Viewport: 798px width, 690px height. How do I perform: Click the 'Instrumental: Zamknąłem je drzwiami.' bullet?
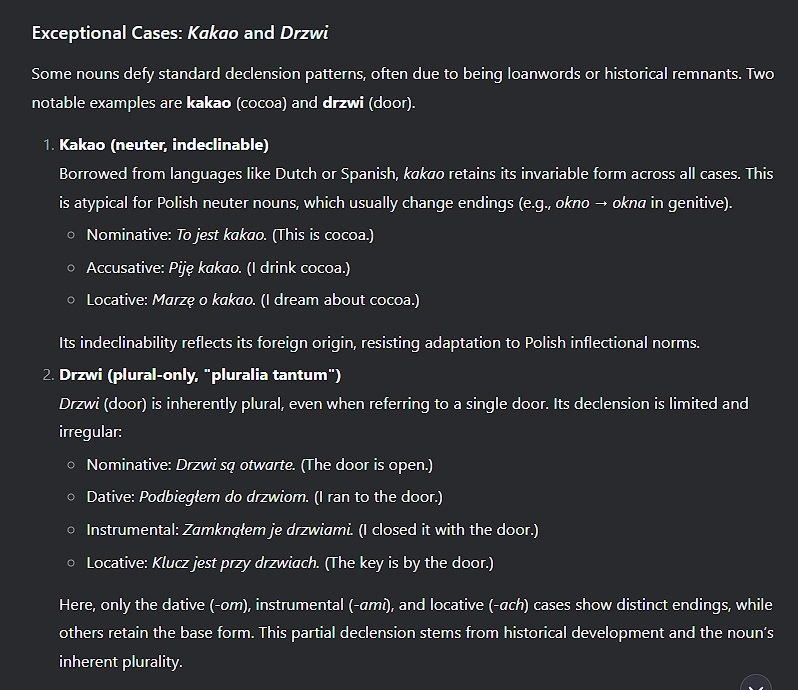(x=312, y=530)
